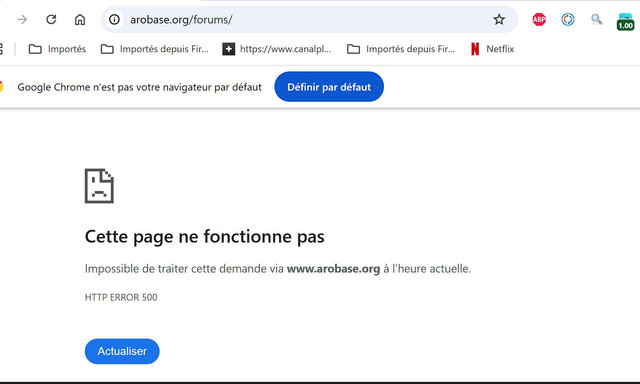Open the canalplus bookmark
The image size is (640, 384).
coord(277,49)
